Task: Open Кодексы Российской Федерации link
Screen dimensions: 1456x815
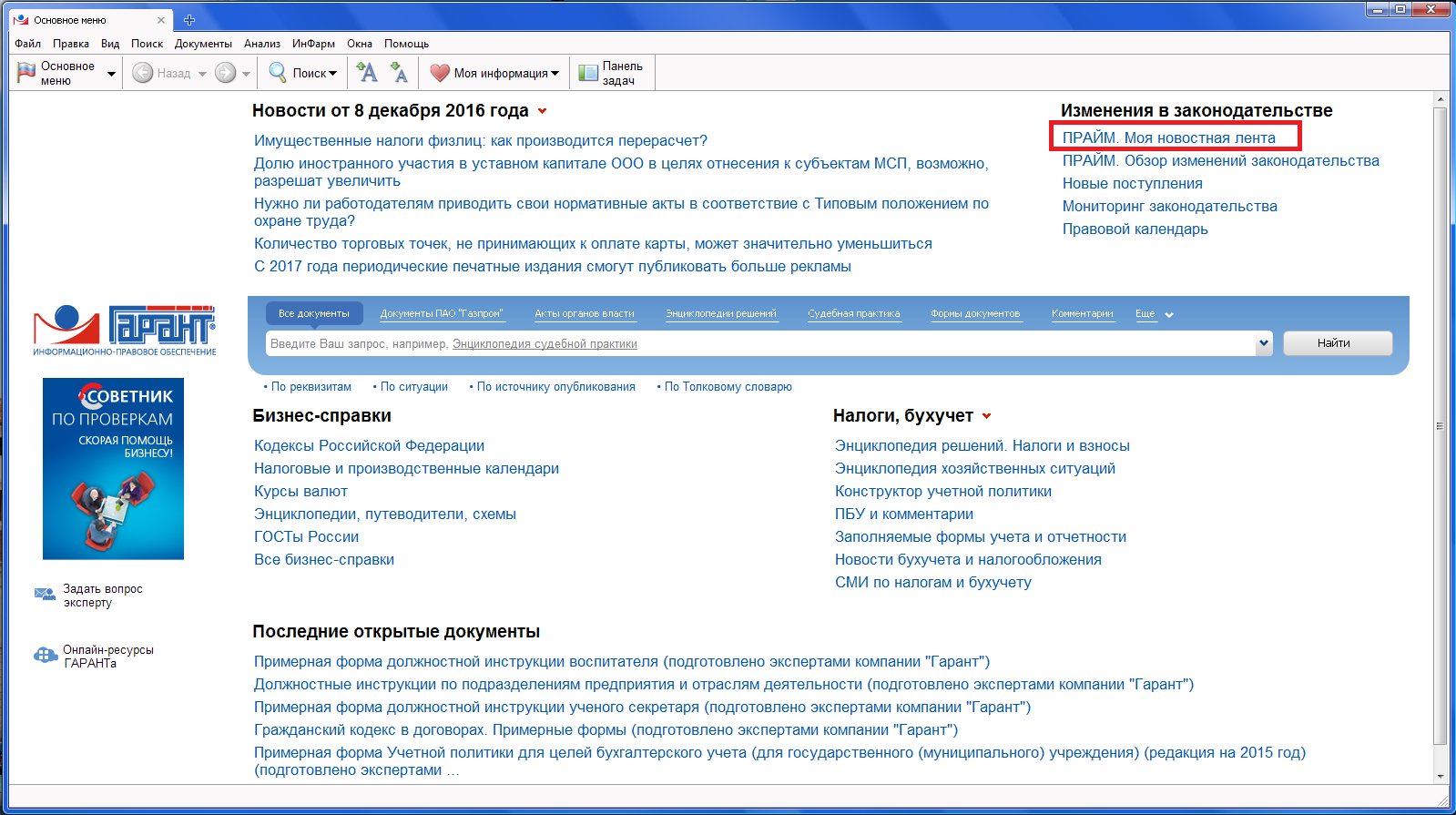Action: coord(370,446)
